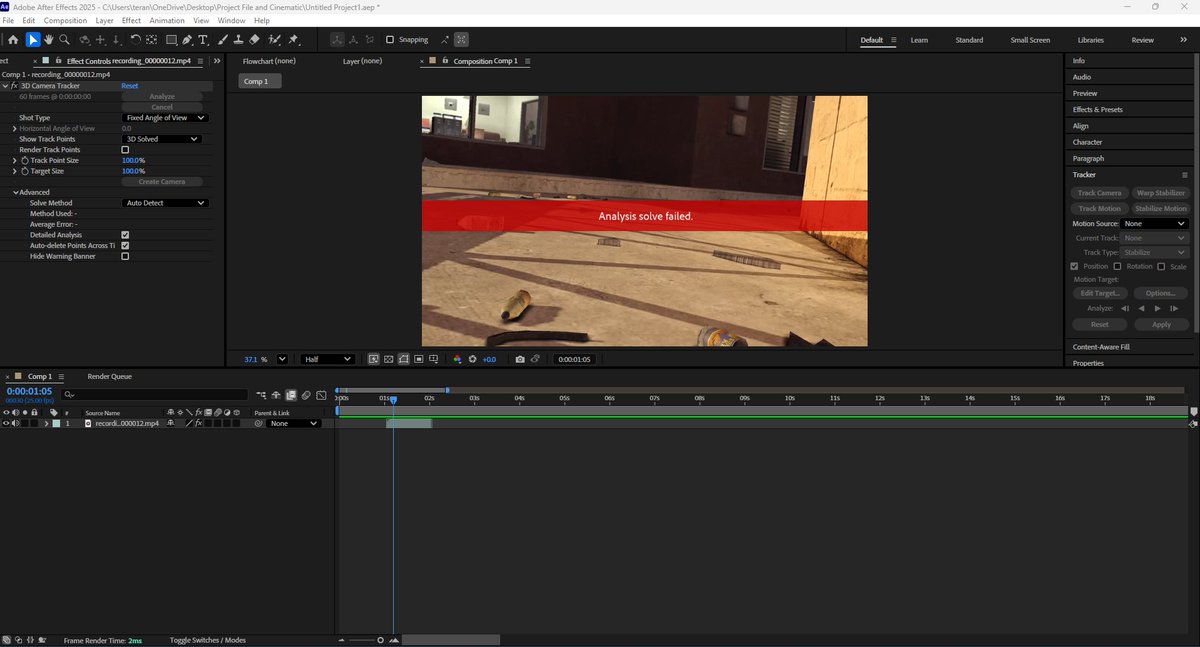The width and height of the screenshot is (1200, 647).
Task: Open Motion Source dropdown in Tracker
Action: [x=1154, y=224]
